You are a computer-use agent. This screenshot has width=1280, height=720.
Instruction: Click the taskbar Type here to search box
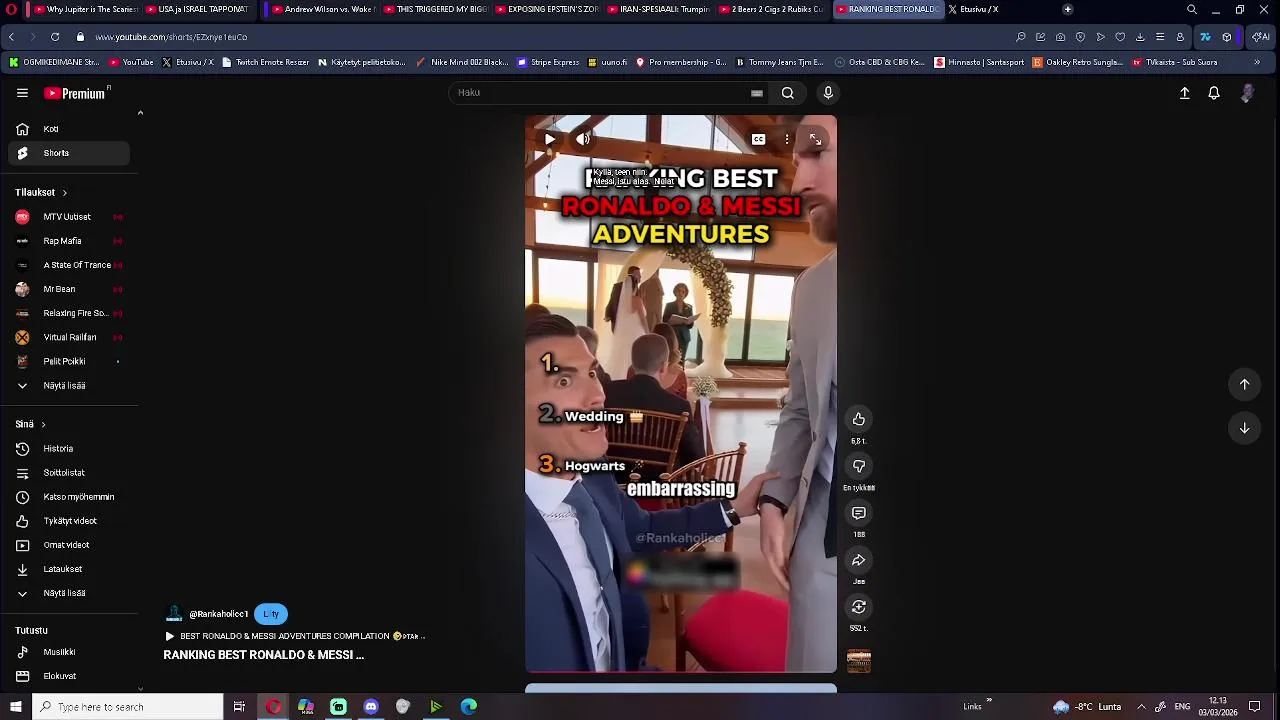click(127, 707)
